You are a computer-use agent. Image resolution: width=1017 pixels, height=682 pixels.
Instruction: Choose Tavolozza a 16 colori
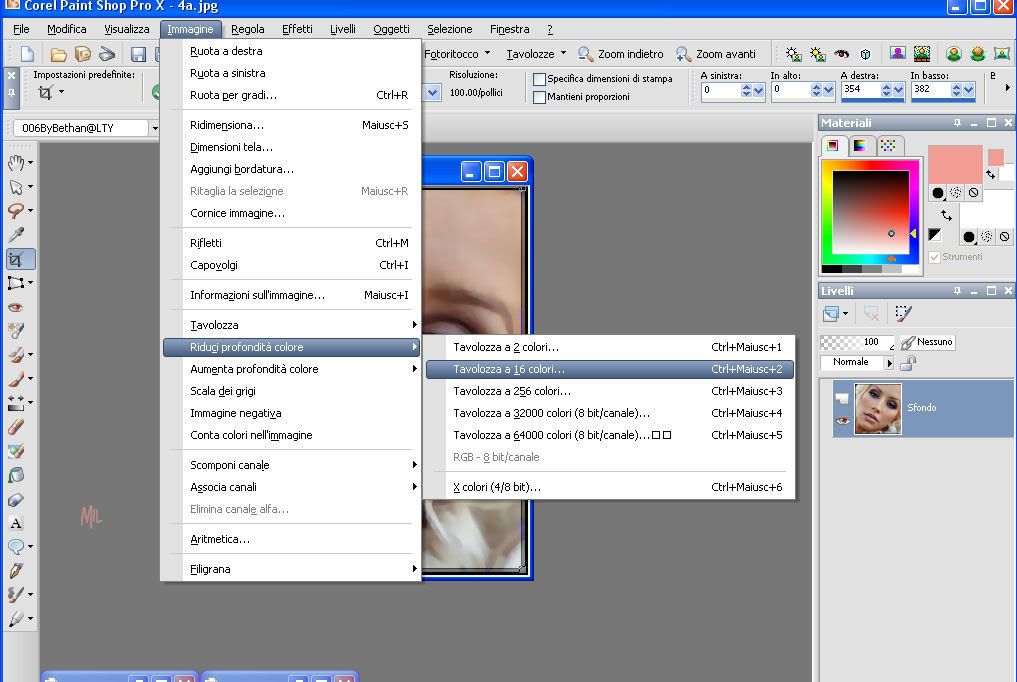point(610,369)
